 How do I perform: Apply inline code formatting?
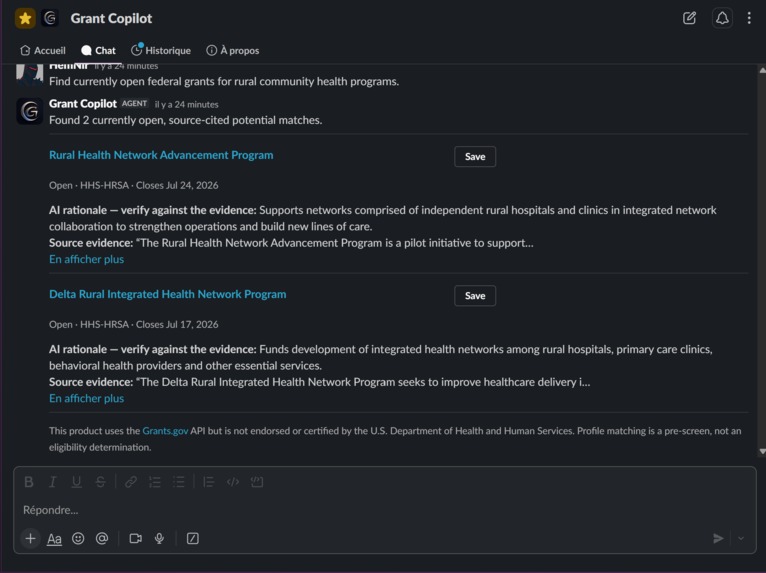(x=233, y=482)
